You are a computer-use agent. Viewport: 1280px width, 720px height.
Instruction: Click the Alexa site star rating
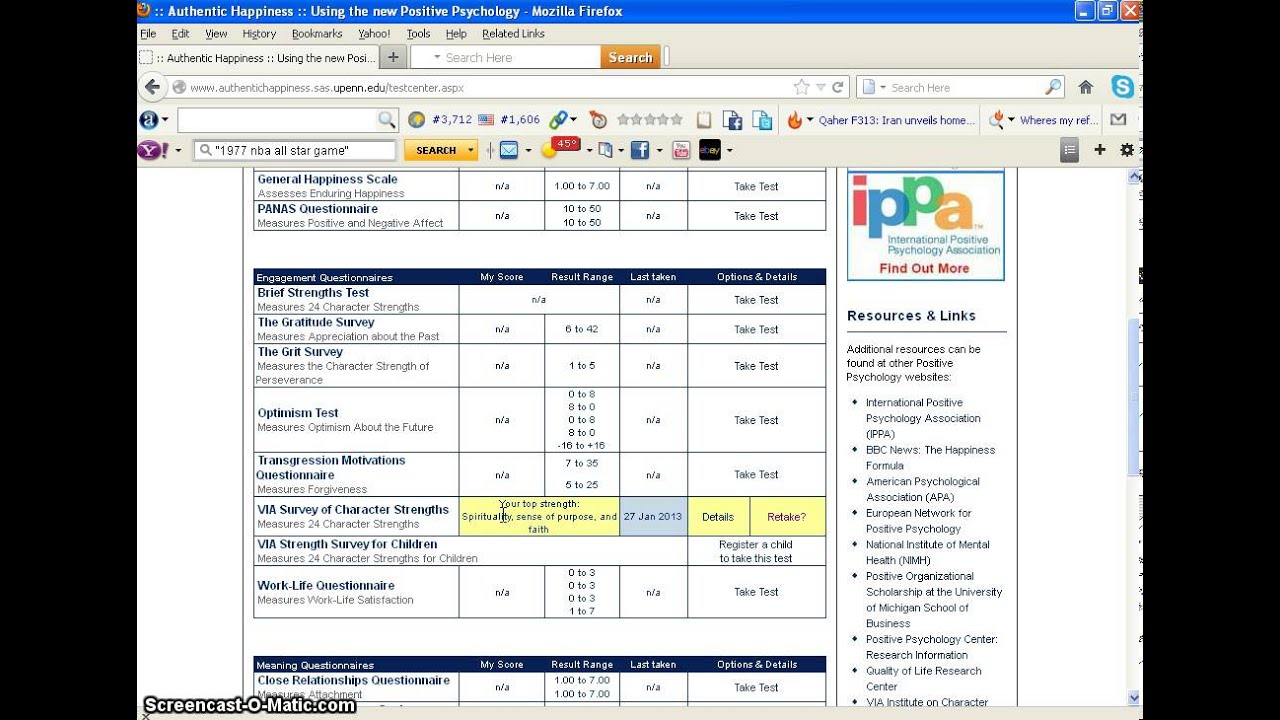point(650,120)
